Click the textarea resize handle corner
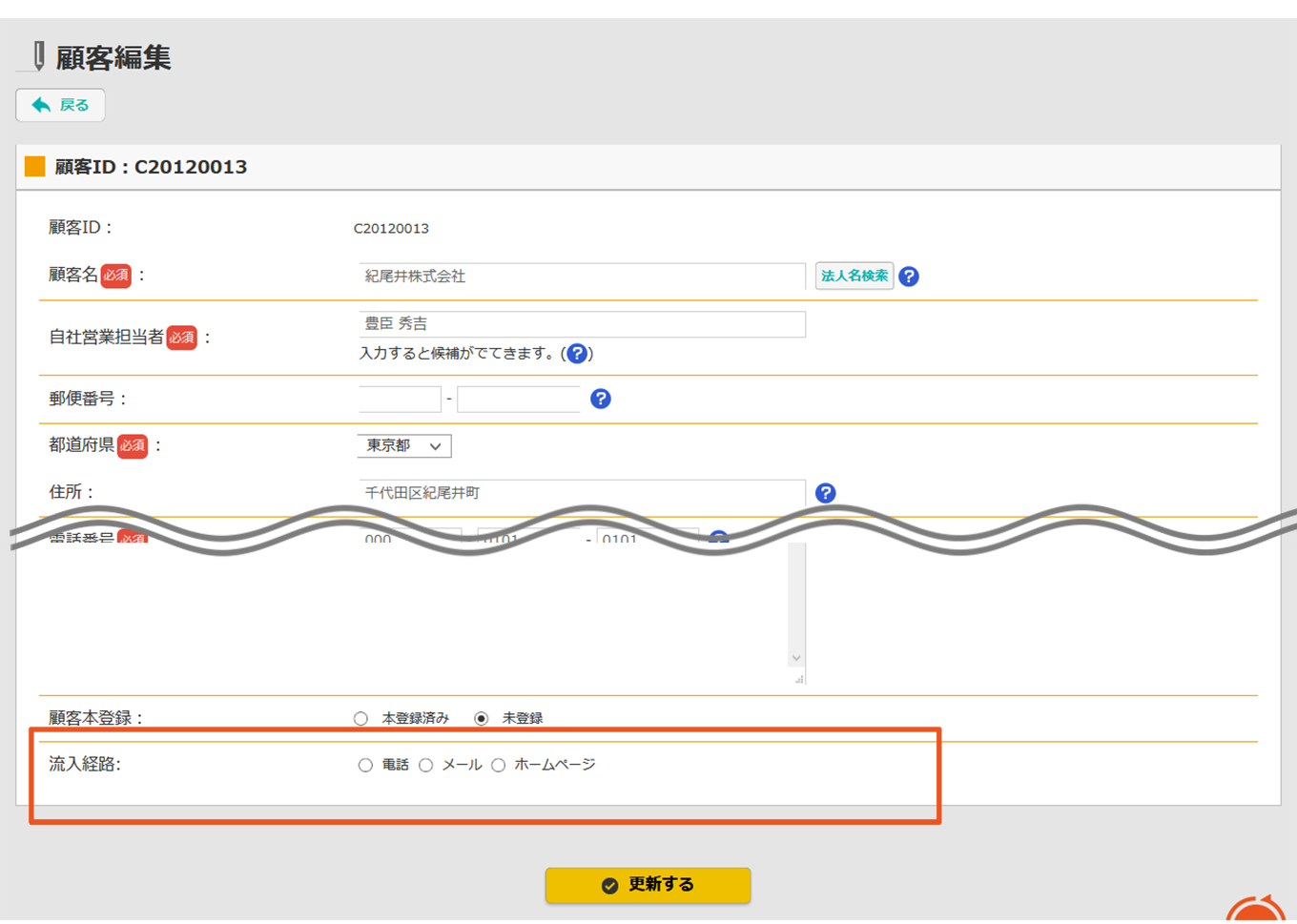Image resolution: width=1297 pixels, height=924 pixels. 799,679
